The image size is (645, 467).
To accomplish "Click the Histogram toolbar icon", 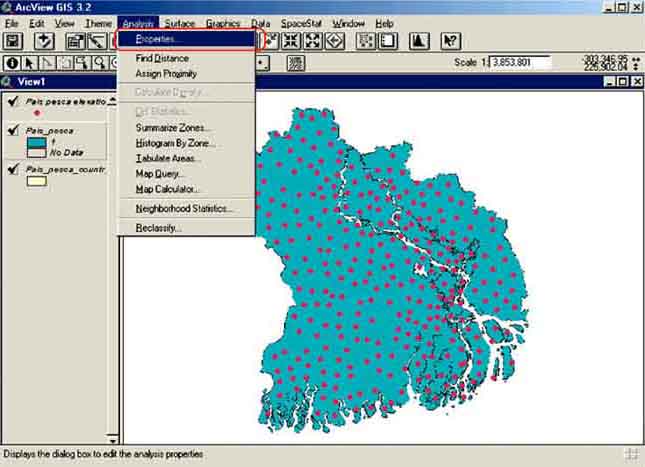I will pos(420,42).
